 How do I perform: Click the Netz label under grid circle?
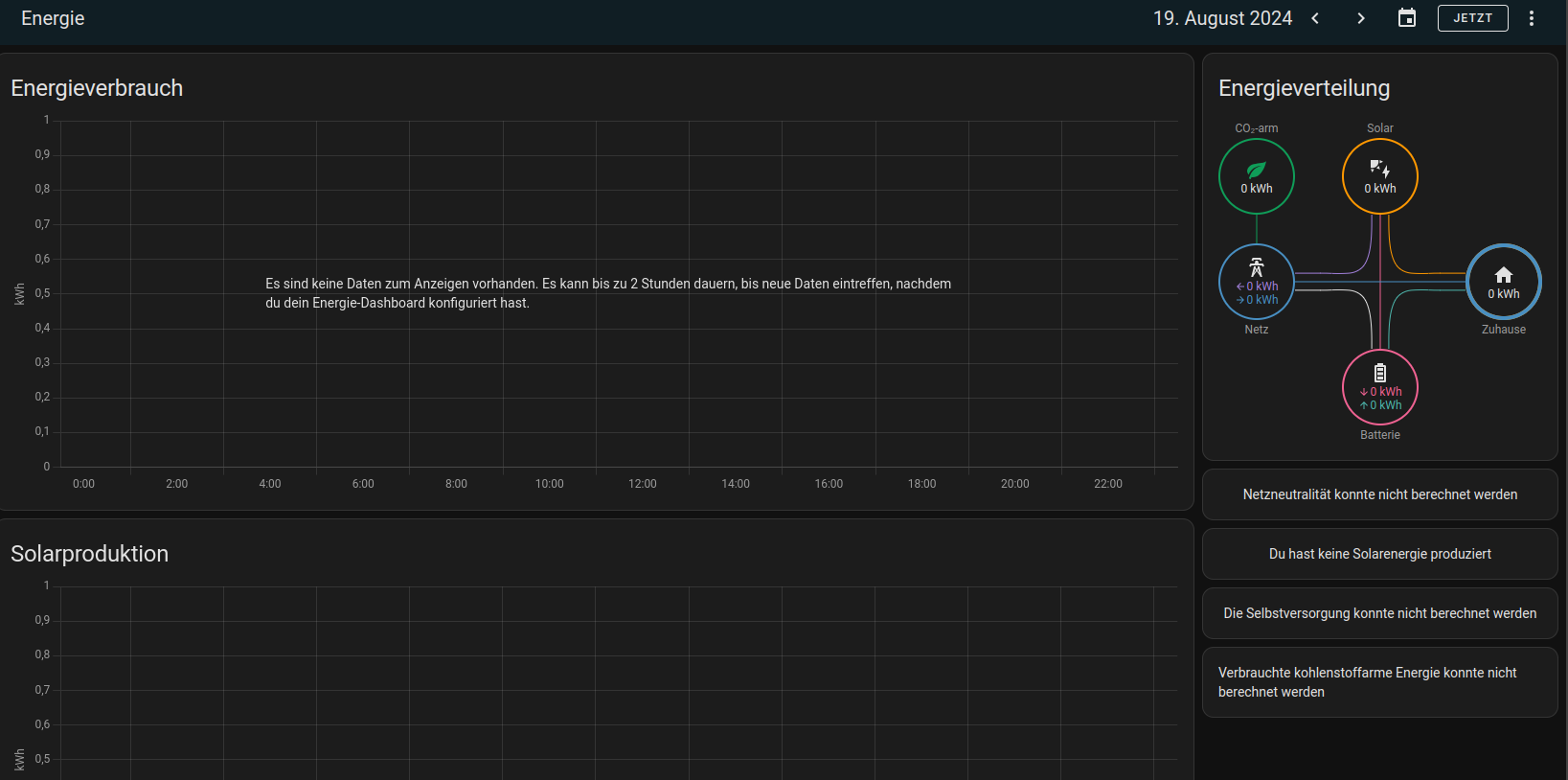(x=1257, y=330)
